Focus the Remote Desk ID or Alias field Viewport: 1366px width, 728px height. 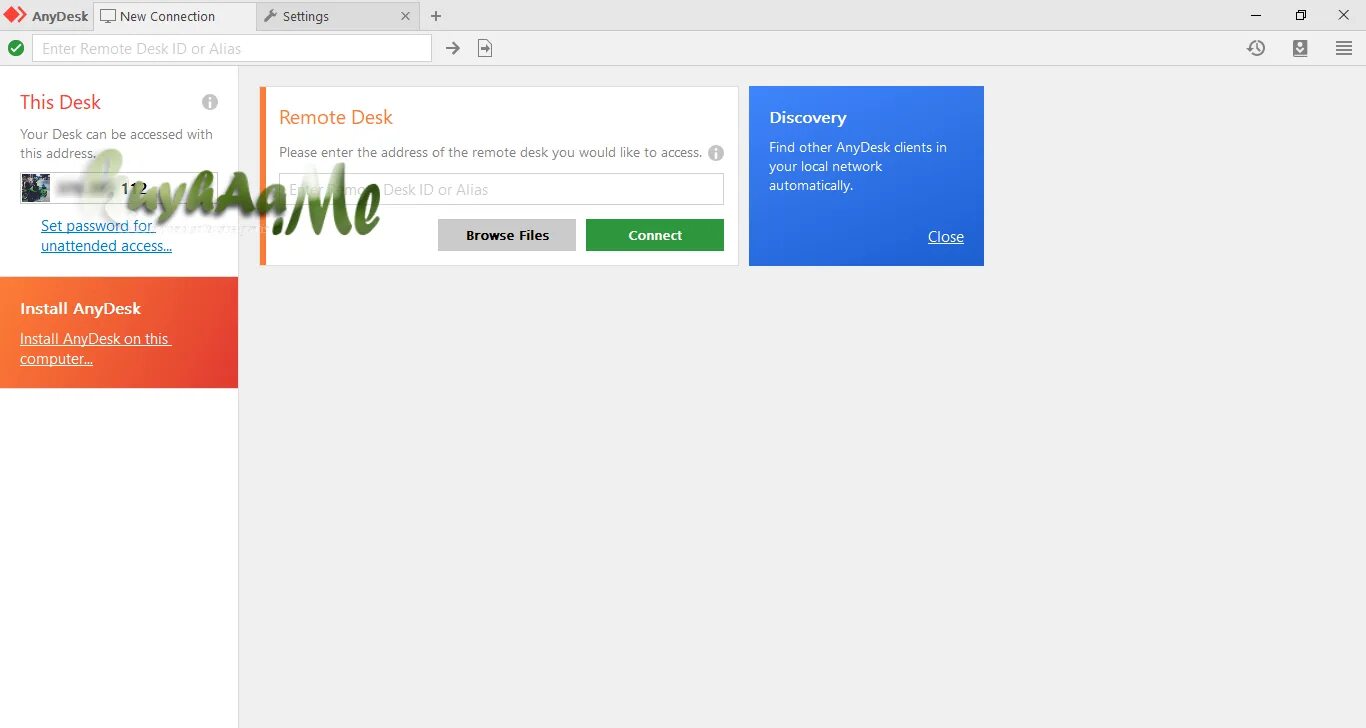[501, 189]
